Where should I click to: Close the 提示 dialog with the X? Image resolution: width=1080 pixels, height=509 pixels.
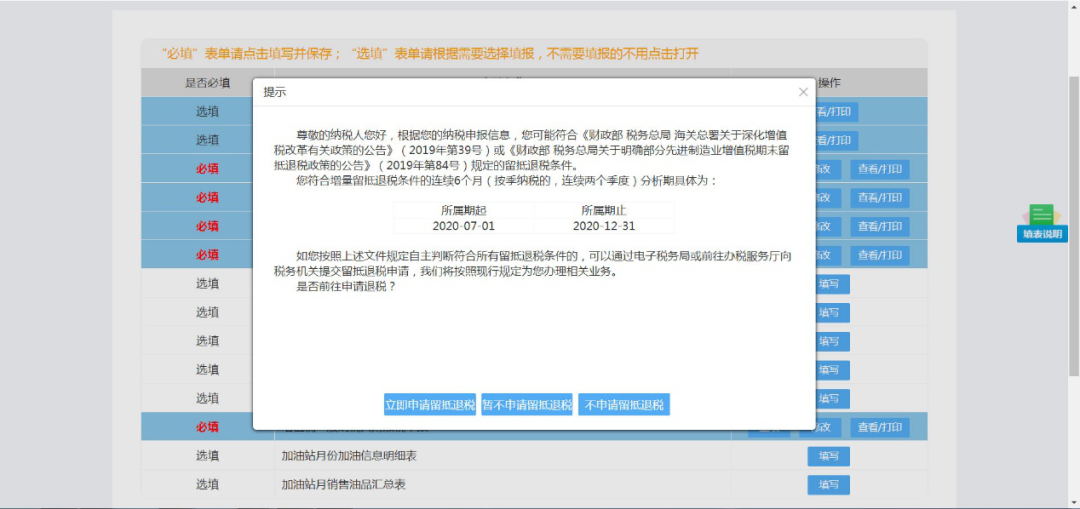coord(803,92)
